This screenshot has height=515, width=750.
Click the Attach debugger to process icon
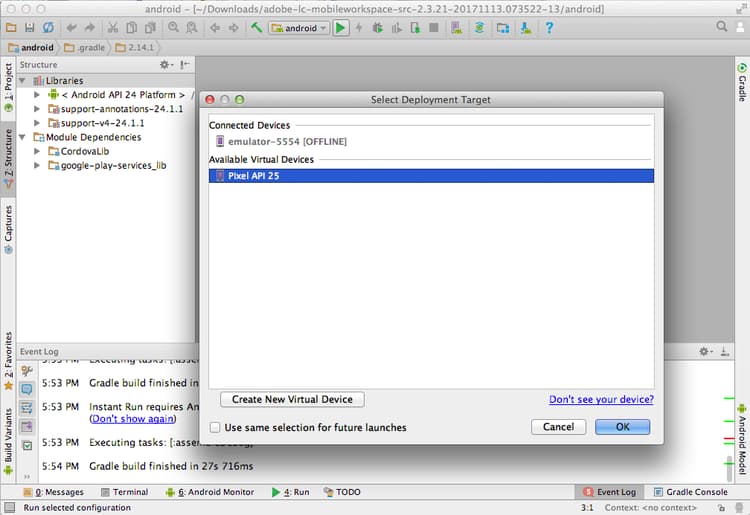pyautogui.click(x=415, y=28)
